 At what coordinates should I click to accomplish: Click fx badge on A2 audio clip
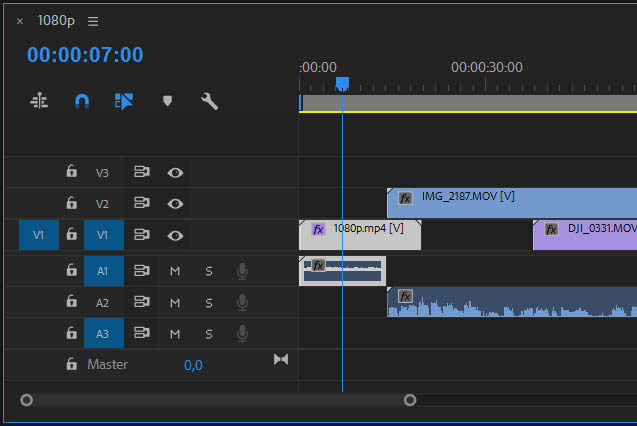[x=405, y=296]
